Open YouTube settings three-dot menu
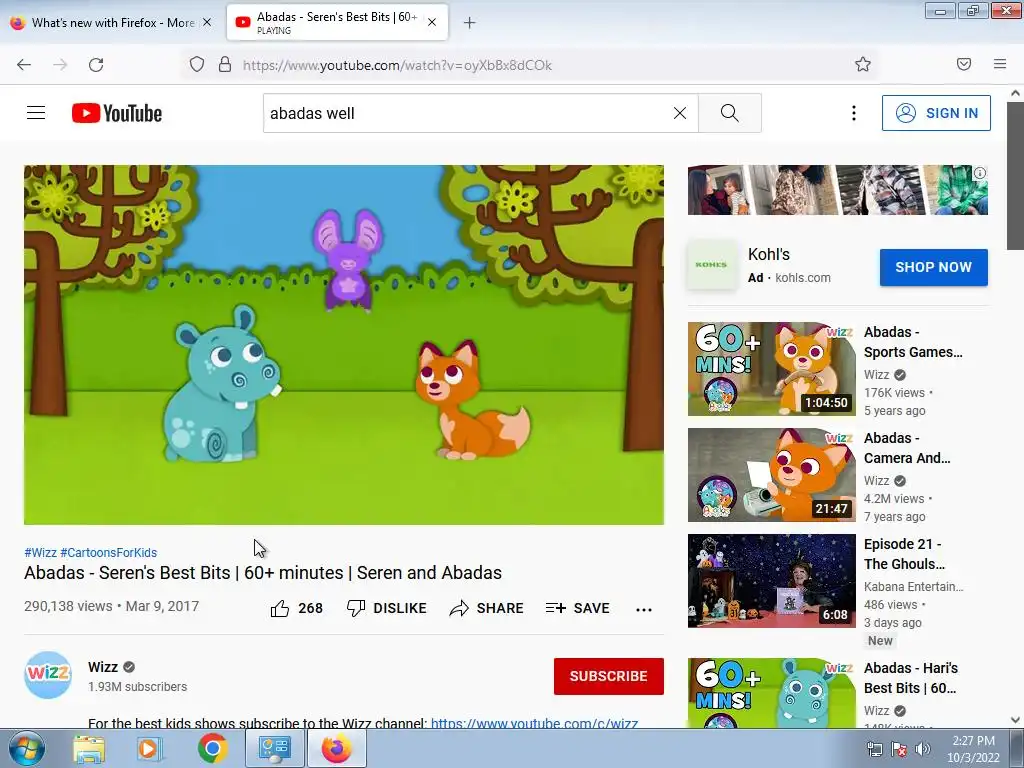The image size is (1024, 768). click(854, 113)
